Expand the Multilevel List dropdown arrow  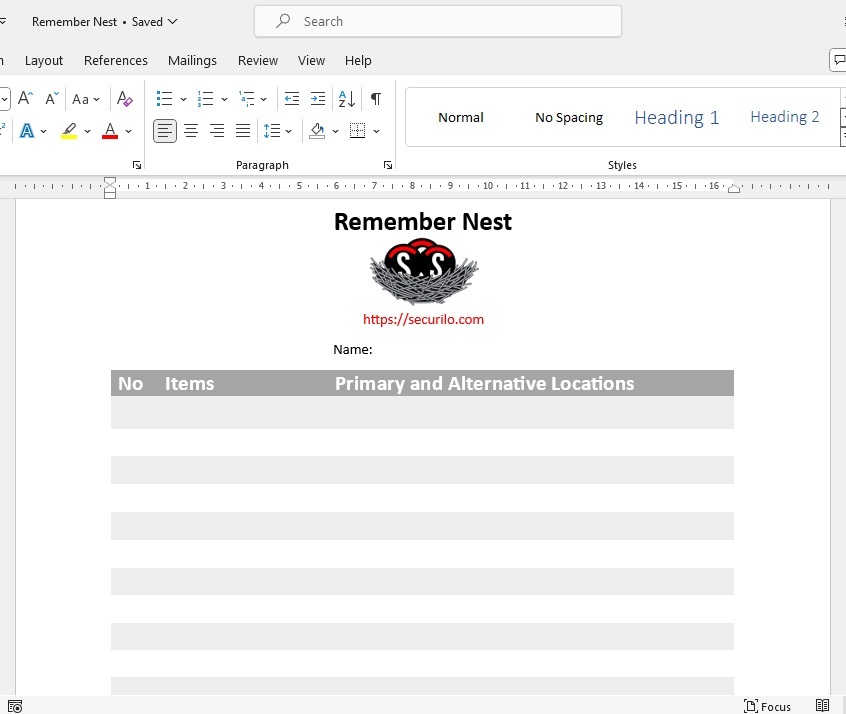click(x=263, y=99)
